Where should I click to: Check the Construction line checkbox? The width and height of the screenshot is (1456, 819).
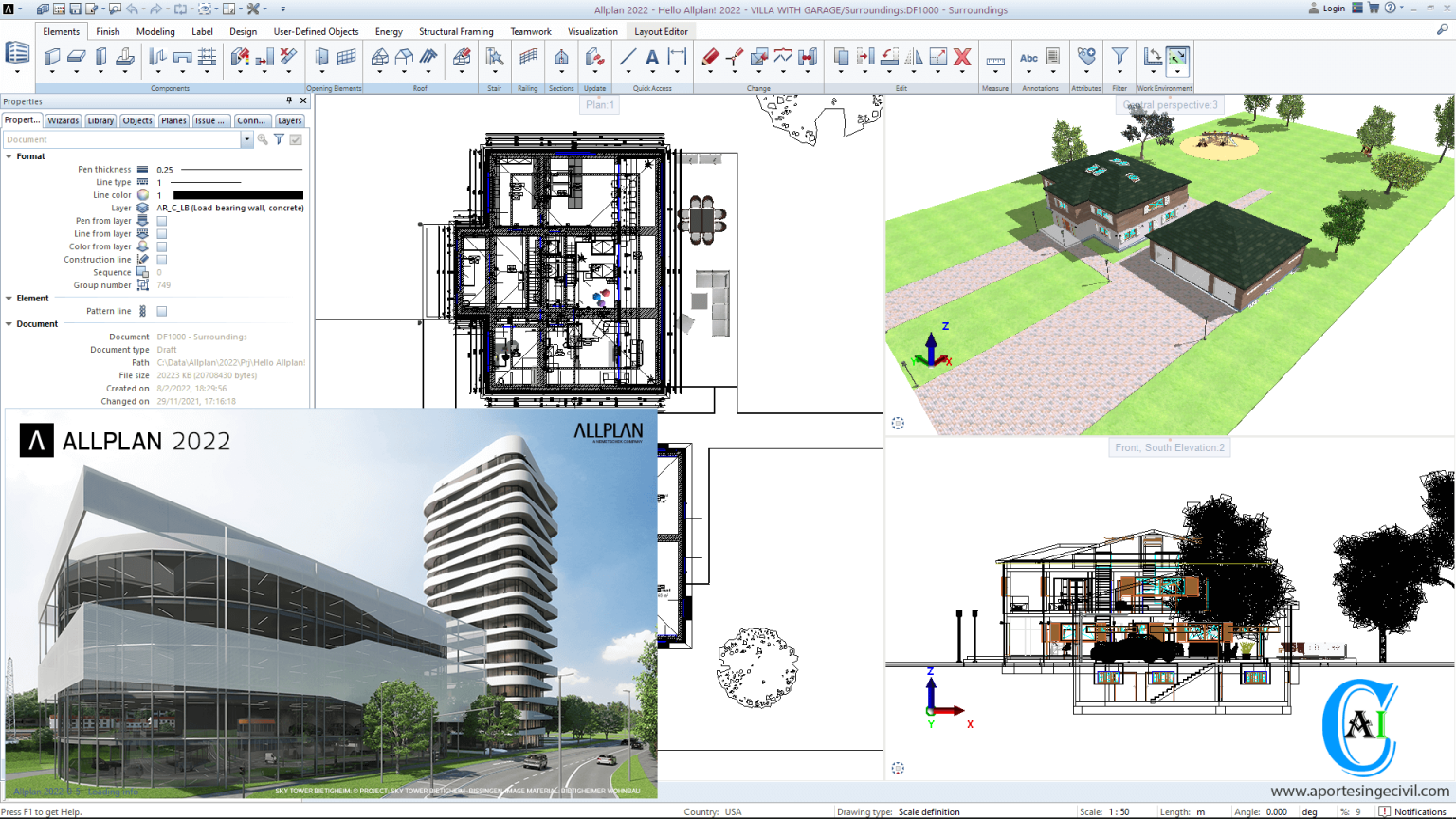coord(161,259)
